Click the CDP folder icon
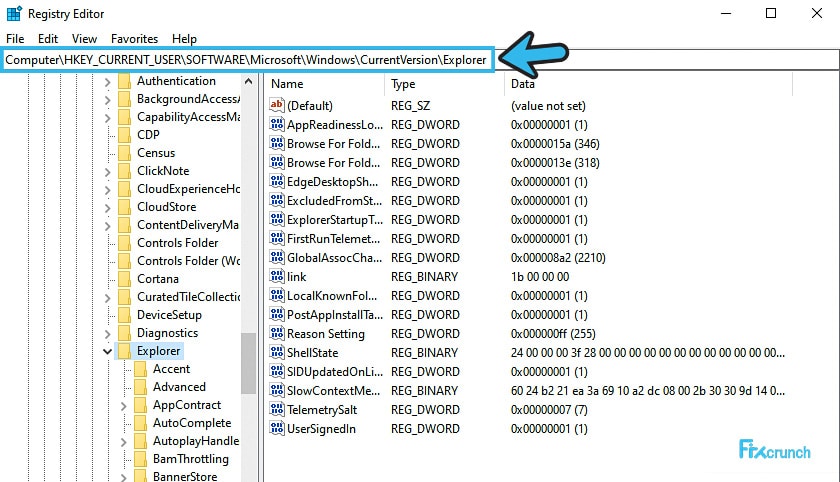 click(124, 135)
